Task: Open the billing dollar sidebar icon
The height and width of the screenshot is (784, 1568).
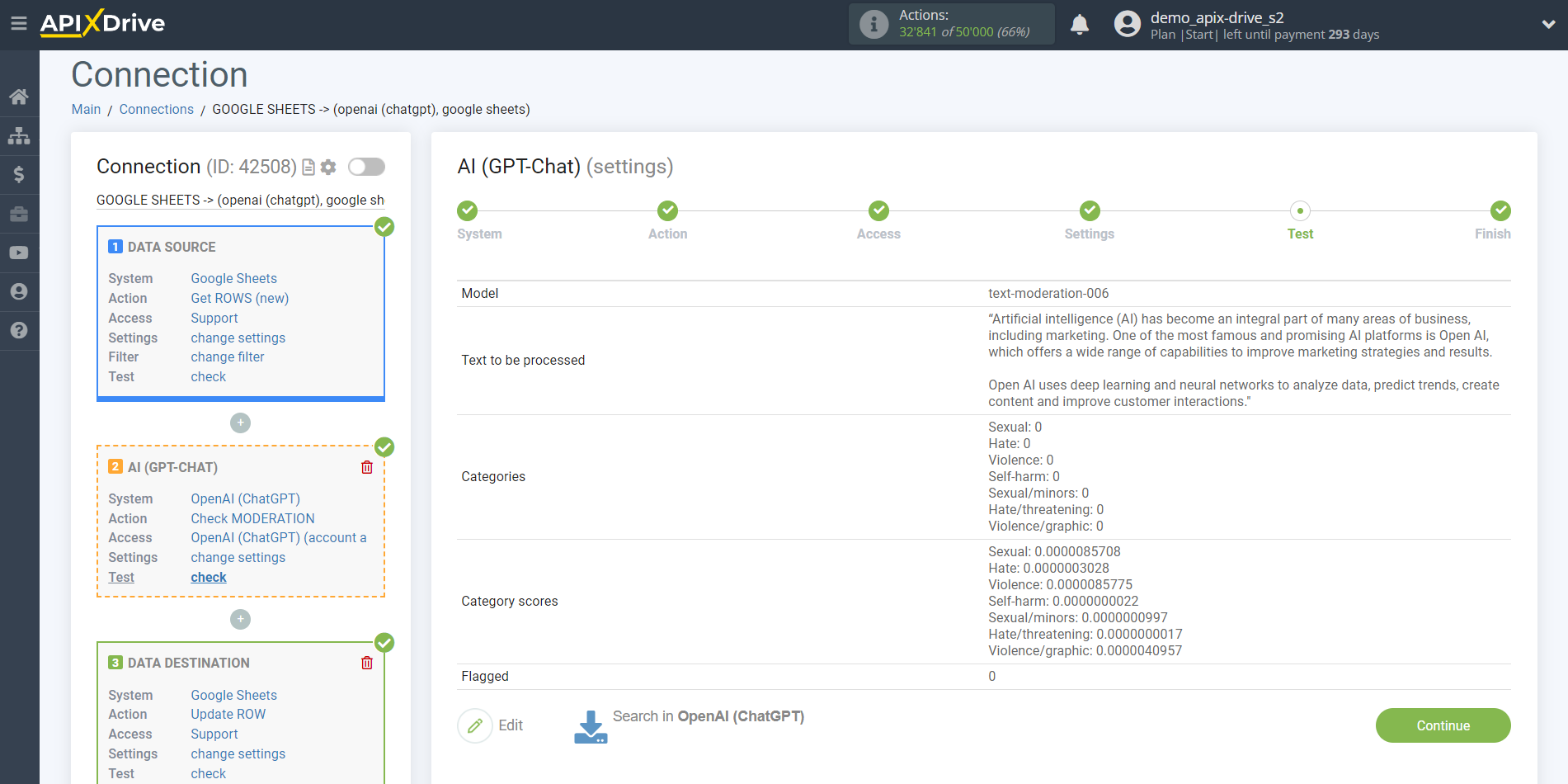Action: (19, 174)
